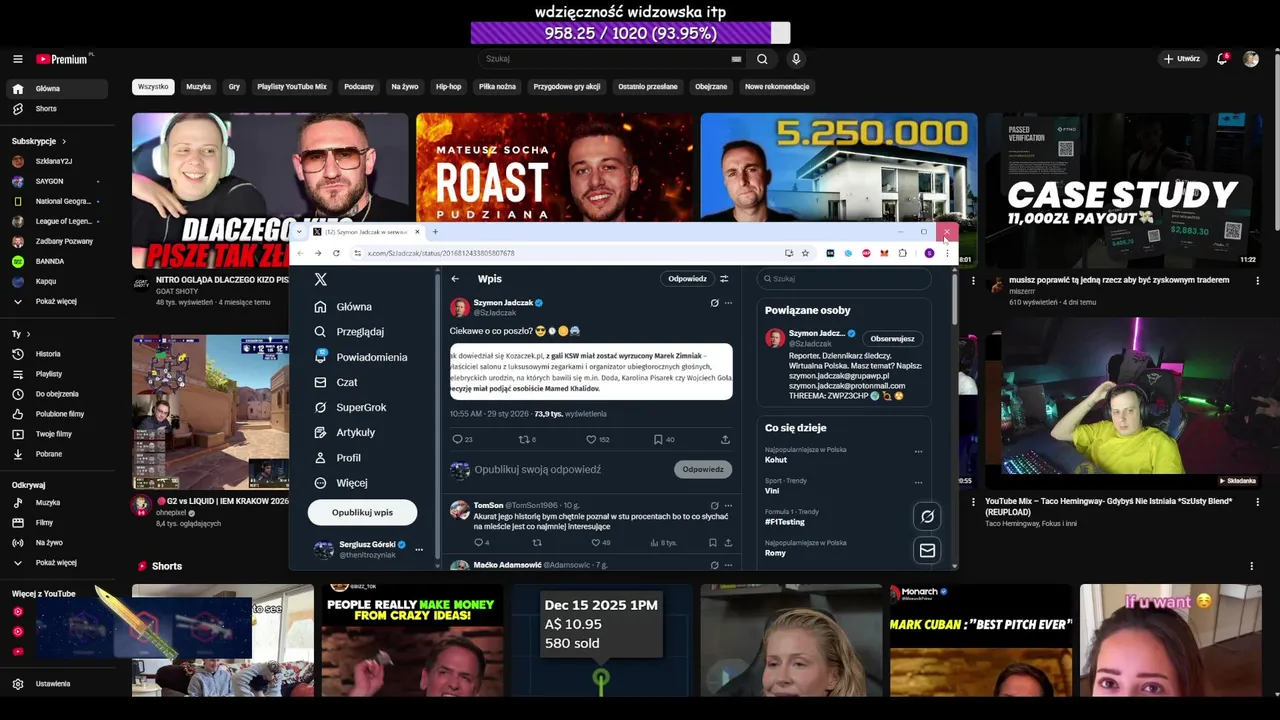
Task: Open the floating Grok button
Action: 927,516
